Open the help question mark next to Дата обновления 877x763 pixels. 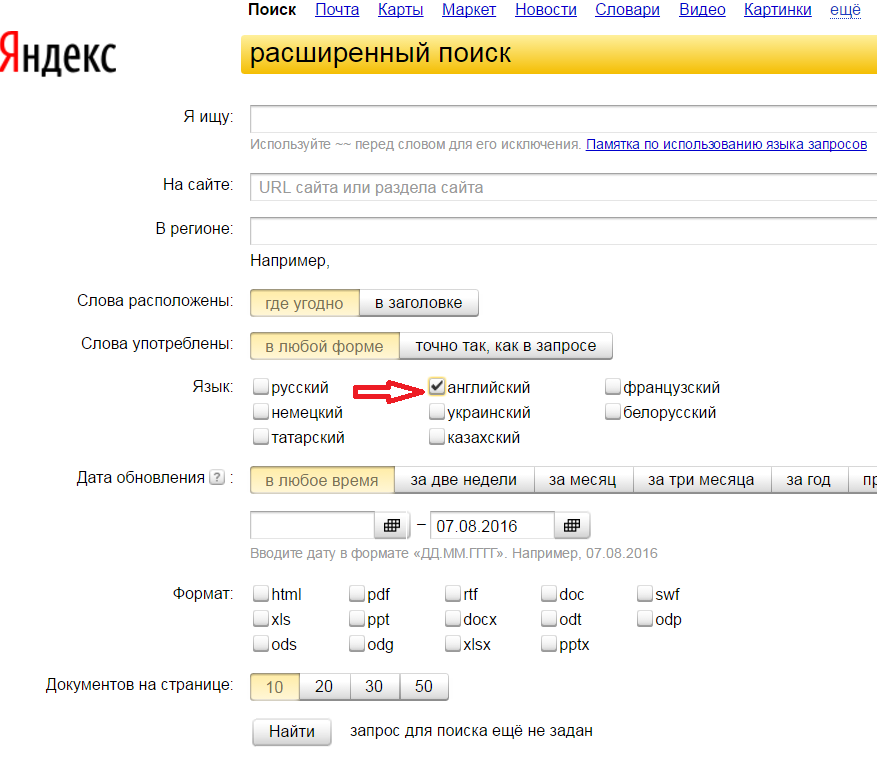[x=217, y=477]
